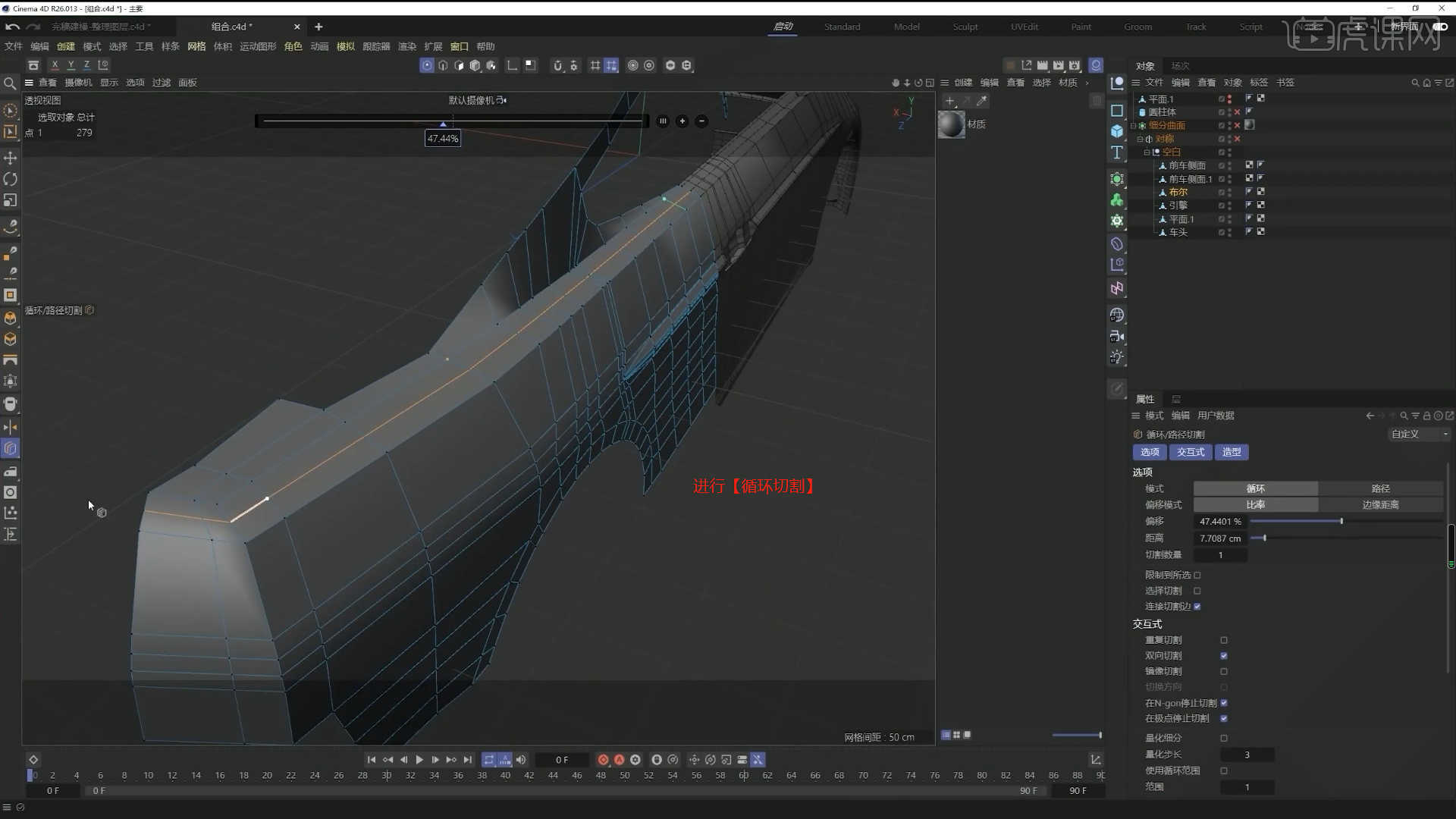
Task: Click the material sphere thumbnail
Action: pos(951,124)
